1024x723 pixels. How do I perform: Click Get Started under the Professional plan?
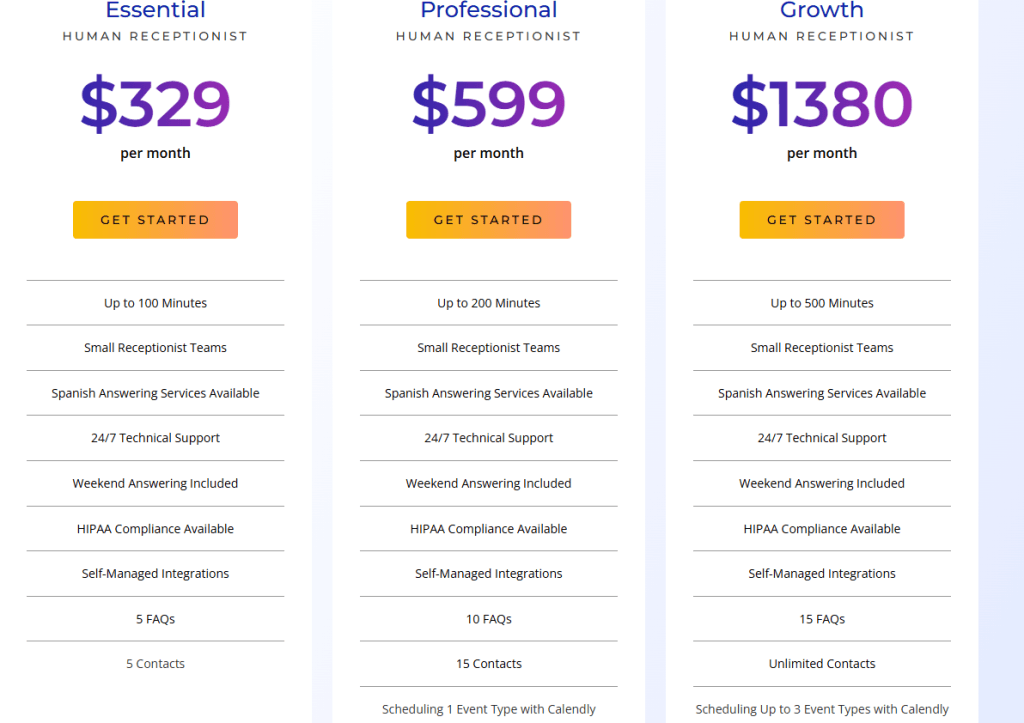pos(488,220)
